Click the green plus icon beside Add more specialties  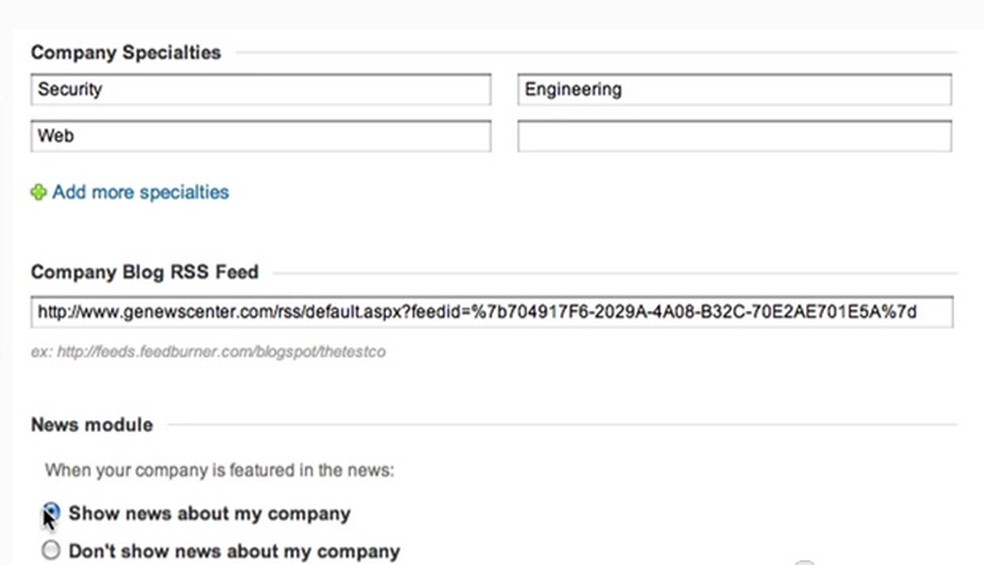pos(38,192)
